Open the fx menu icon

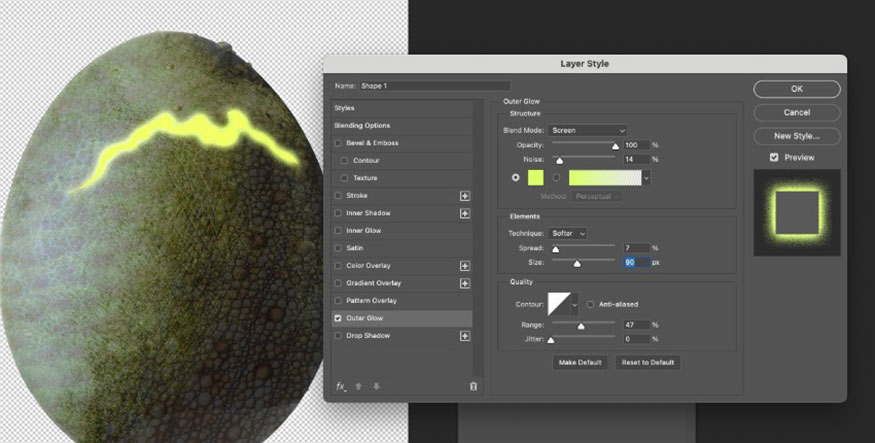point(340,386)
